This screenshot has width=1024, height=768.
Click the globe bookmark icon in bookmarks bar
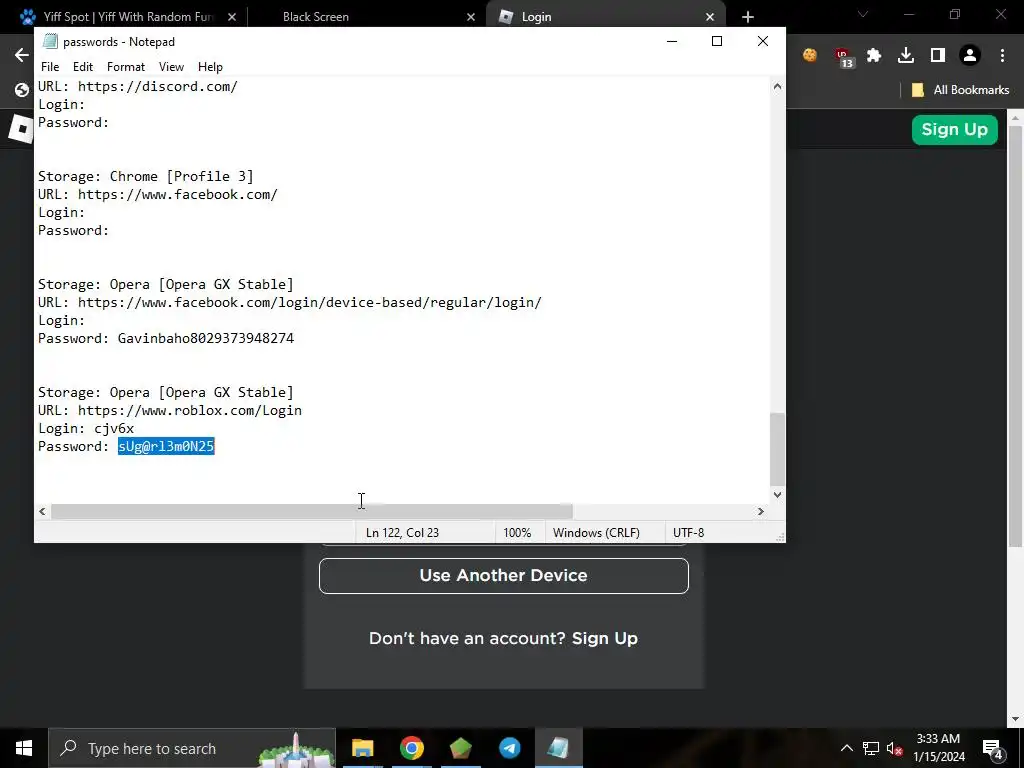(x=22, y=90)
